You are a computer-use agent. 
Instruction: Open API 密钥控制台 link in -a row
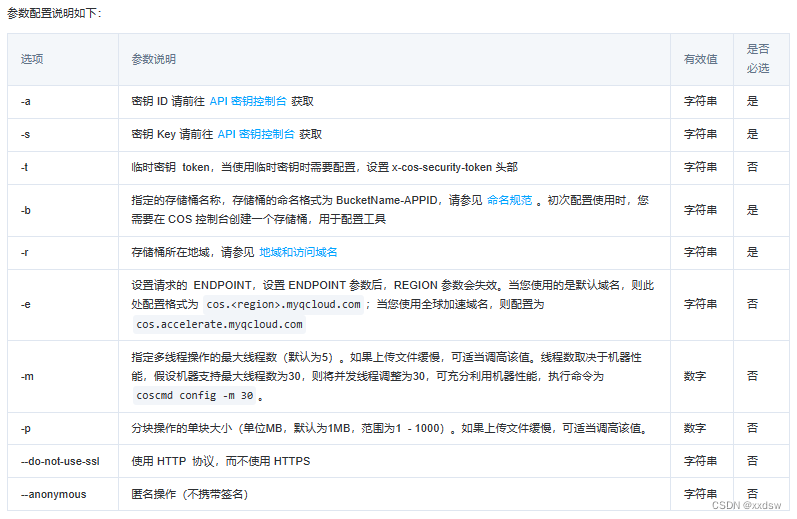click(x=248, y=101)
